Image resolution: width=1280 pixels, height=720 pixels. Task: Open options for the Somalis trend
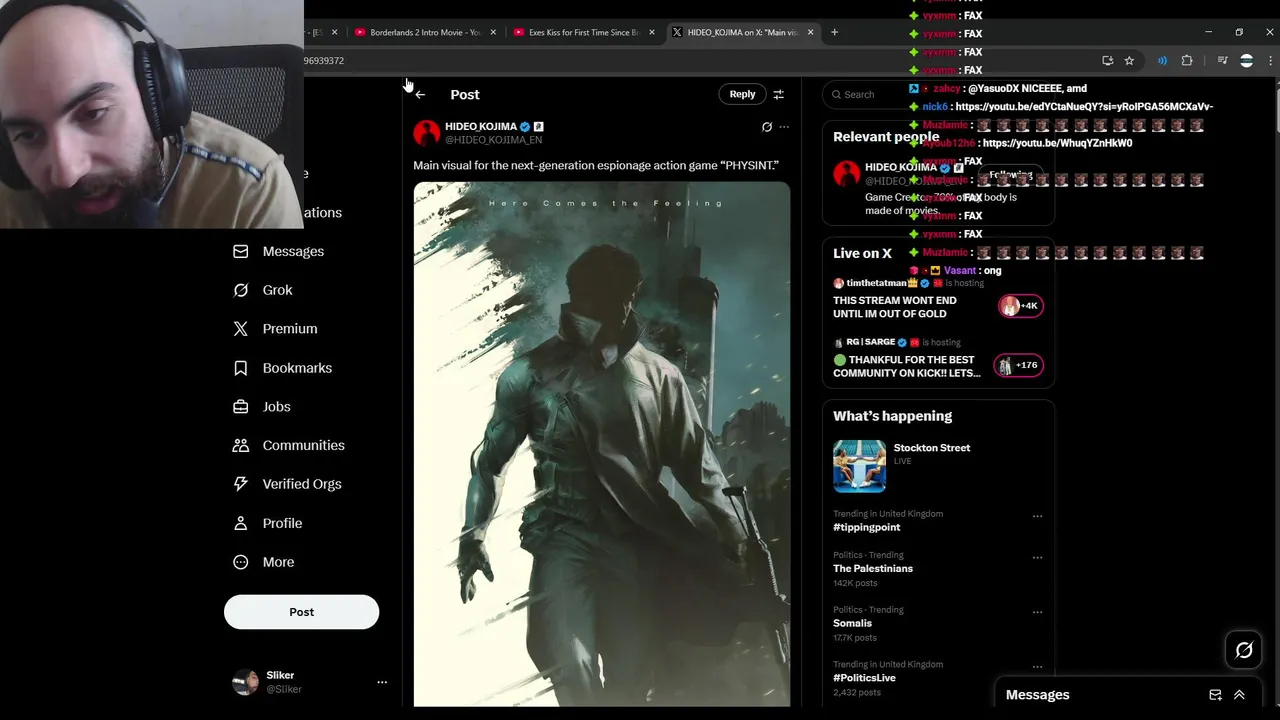1037,612
